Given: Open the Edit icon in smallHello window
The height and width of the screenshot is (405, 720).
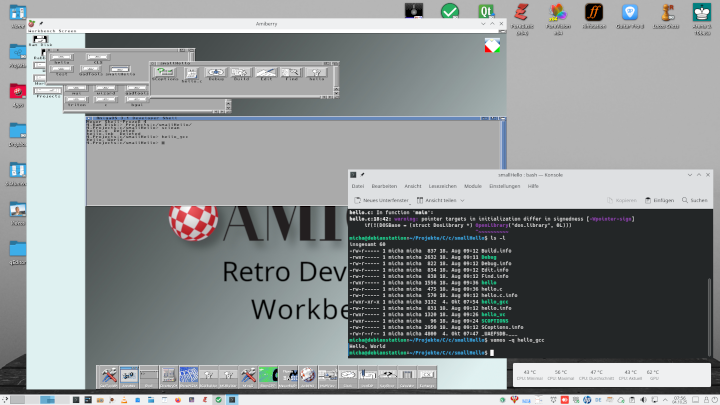Looking at the screenshot, I should (265, 73).
